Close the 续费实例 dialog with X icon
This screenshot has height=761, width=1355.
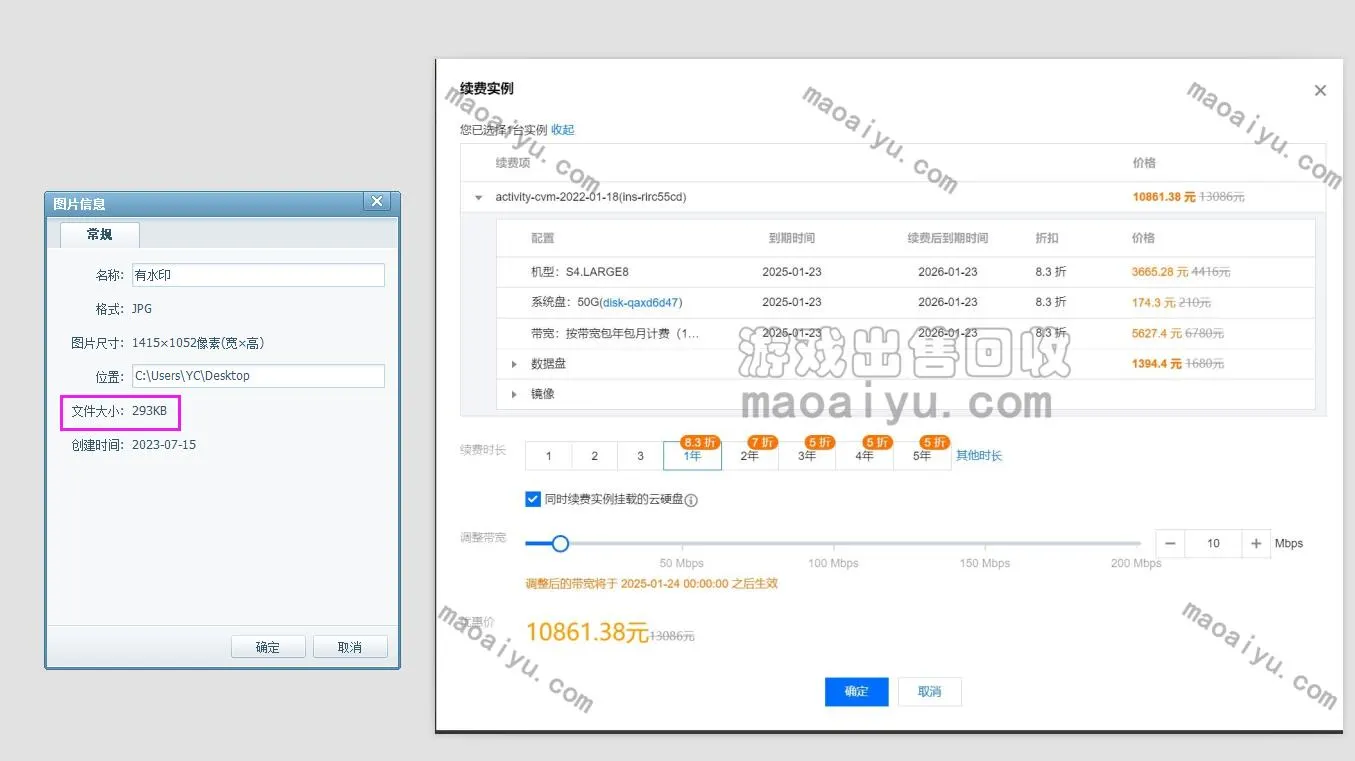point(1320,91)
